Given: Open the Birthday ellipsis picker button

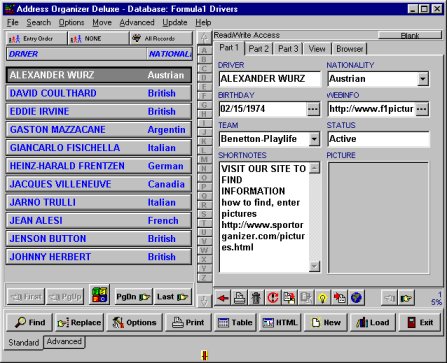Looking at the screenshot, I should (x=313, y=109).
